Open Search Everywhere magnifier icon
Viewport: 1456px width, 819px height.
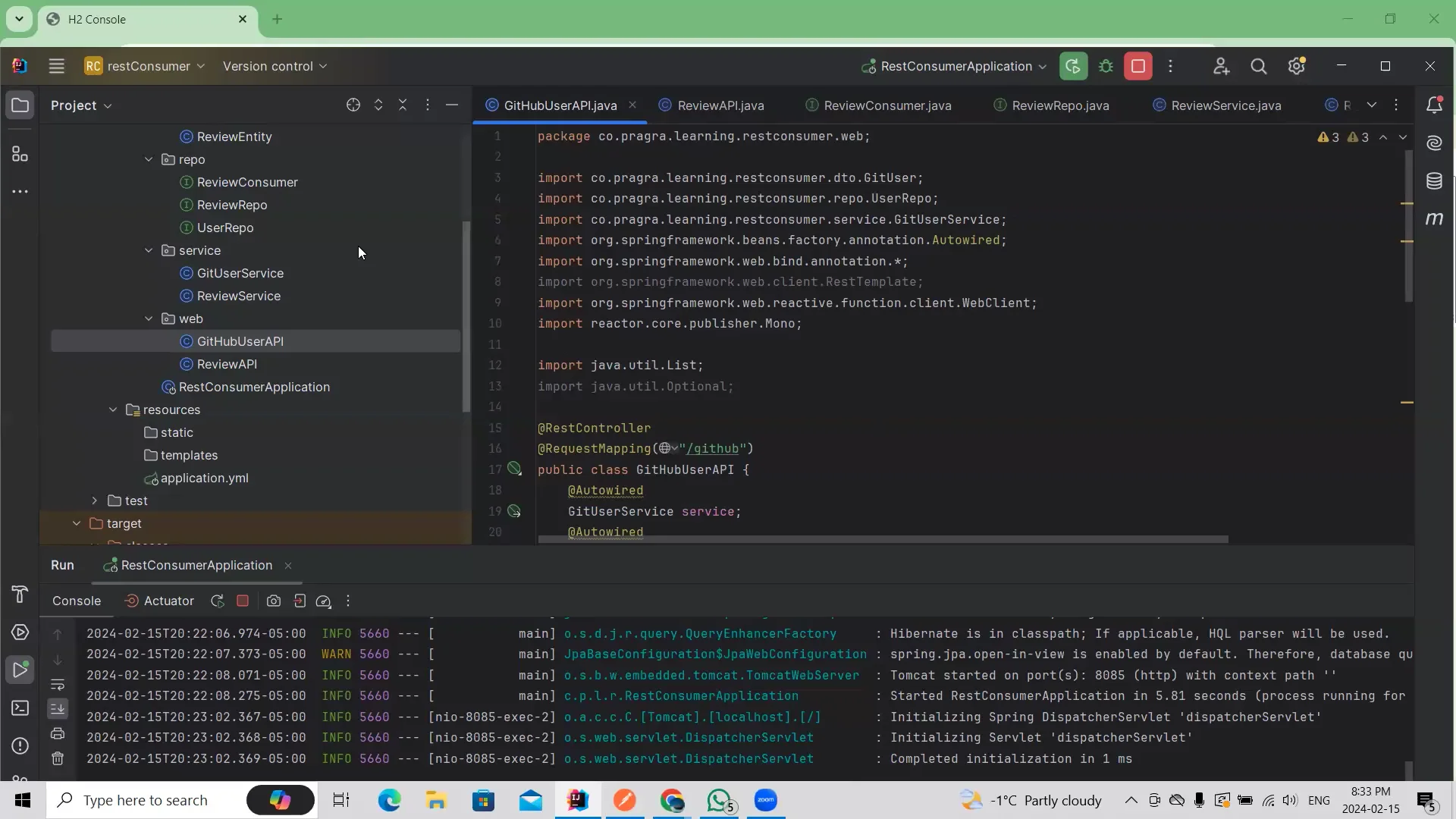(x=1259, y=66)
